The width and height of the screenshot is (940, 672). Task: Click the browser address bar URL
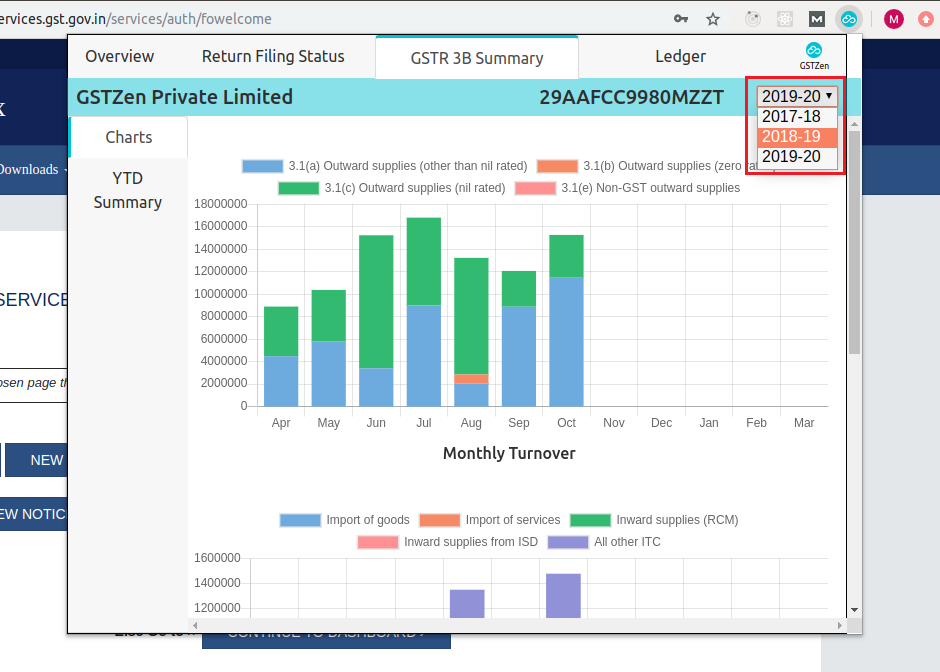tap(135, 19)
